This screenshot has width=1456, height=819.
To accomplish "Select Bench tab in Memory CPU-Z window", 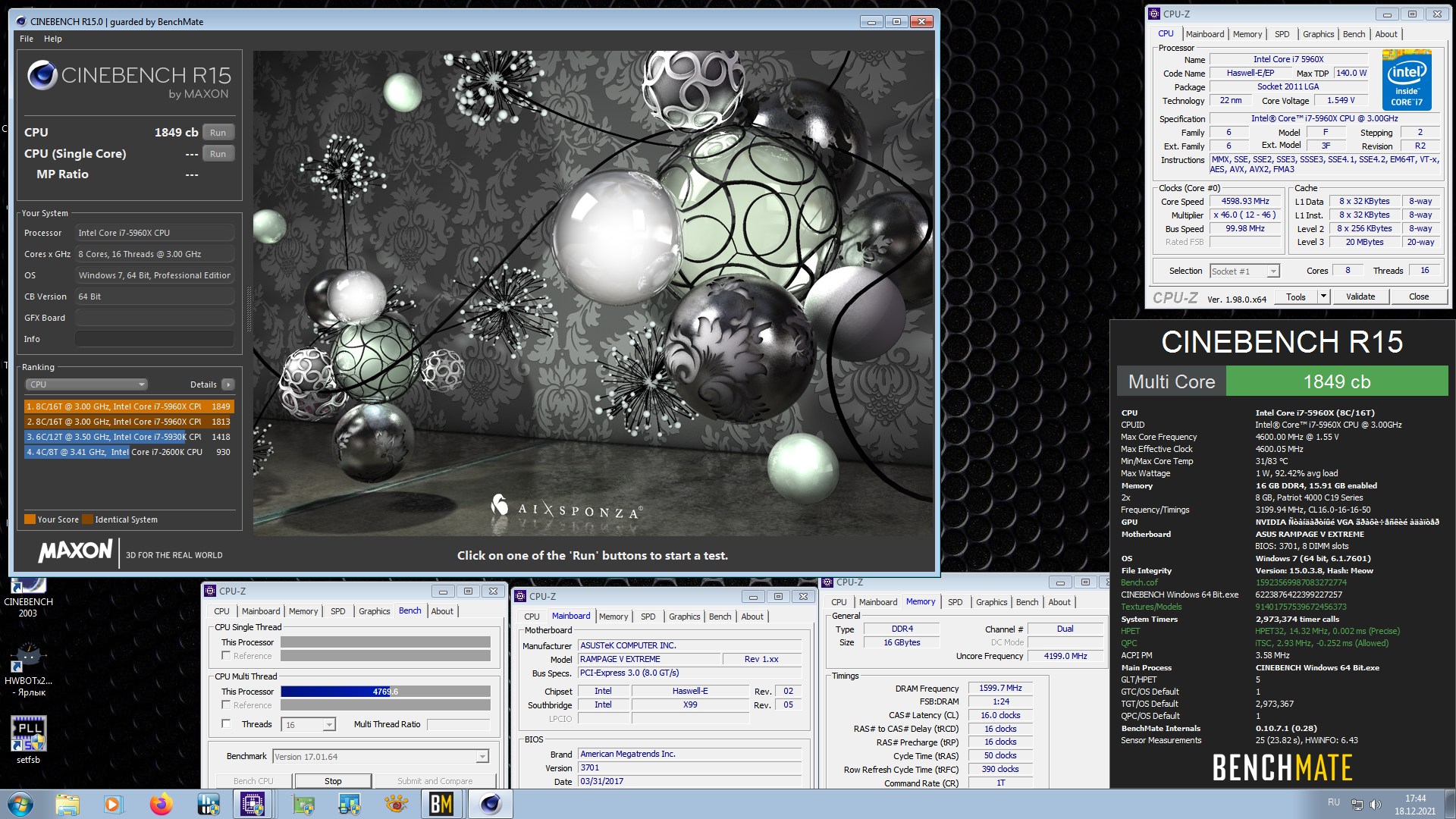I will [x=1028, y=602].
